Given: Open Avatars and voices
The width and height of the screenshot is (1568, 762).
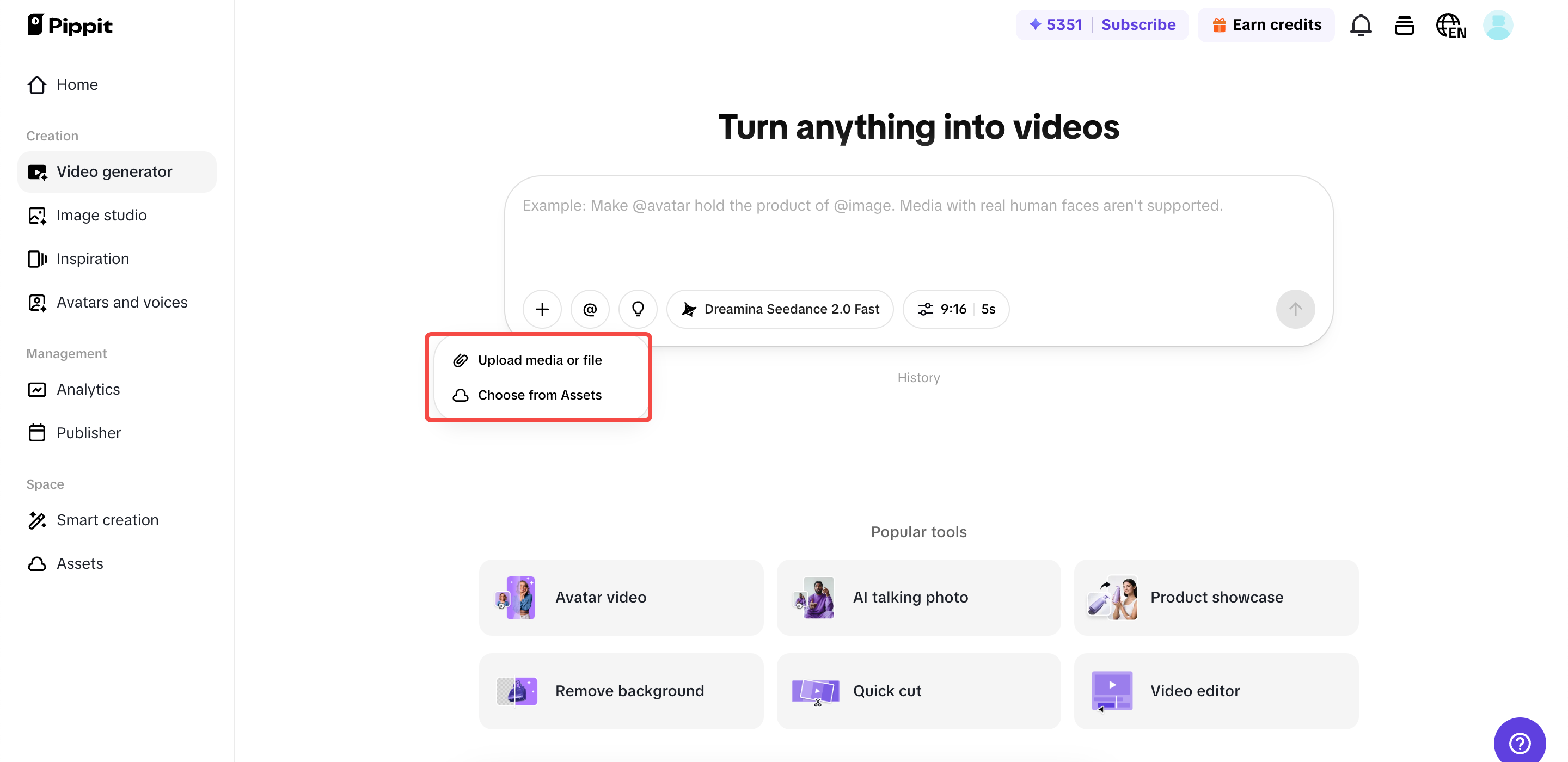Looking at the screenshot, I should (122, 302).
